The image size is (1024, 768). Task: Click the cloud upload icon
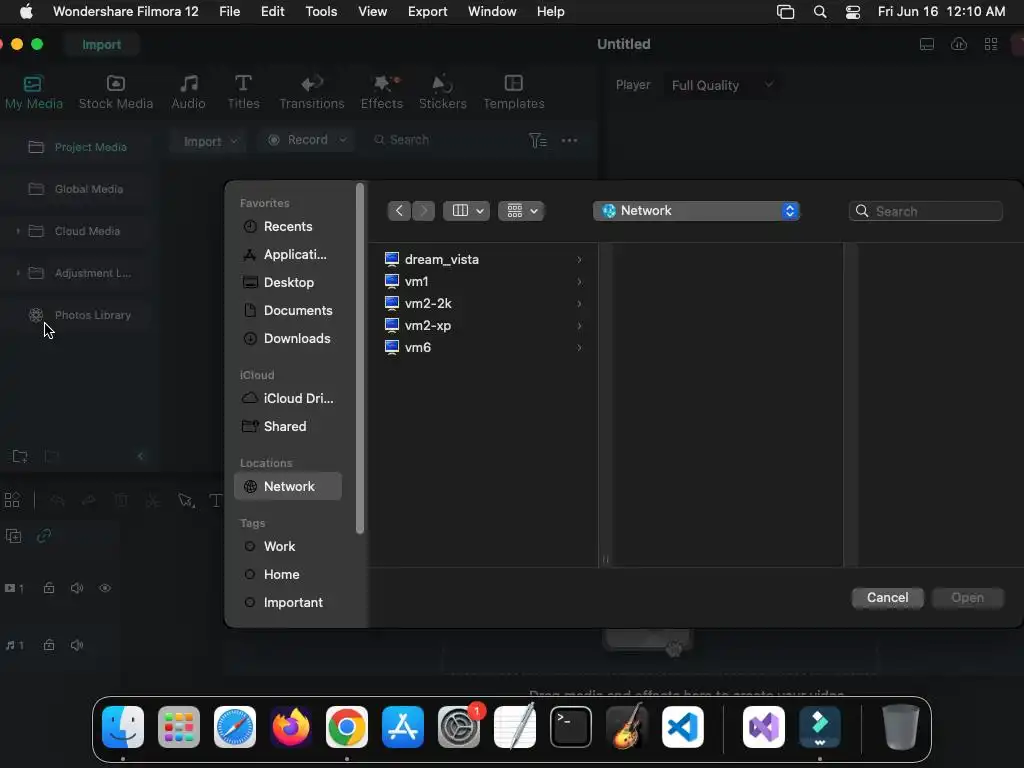[958, 44]
